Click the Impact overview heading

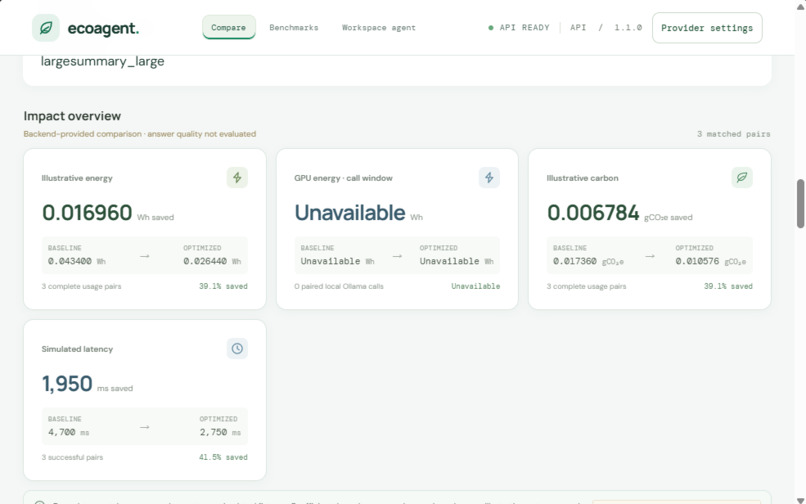[72, 116]
